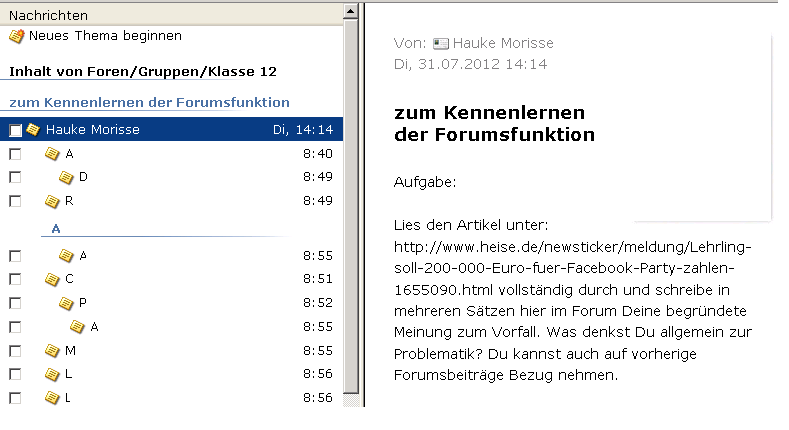
Task: Open post P from 8:52
Action: 83,303
